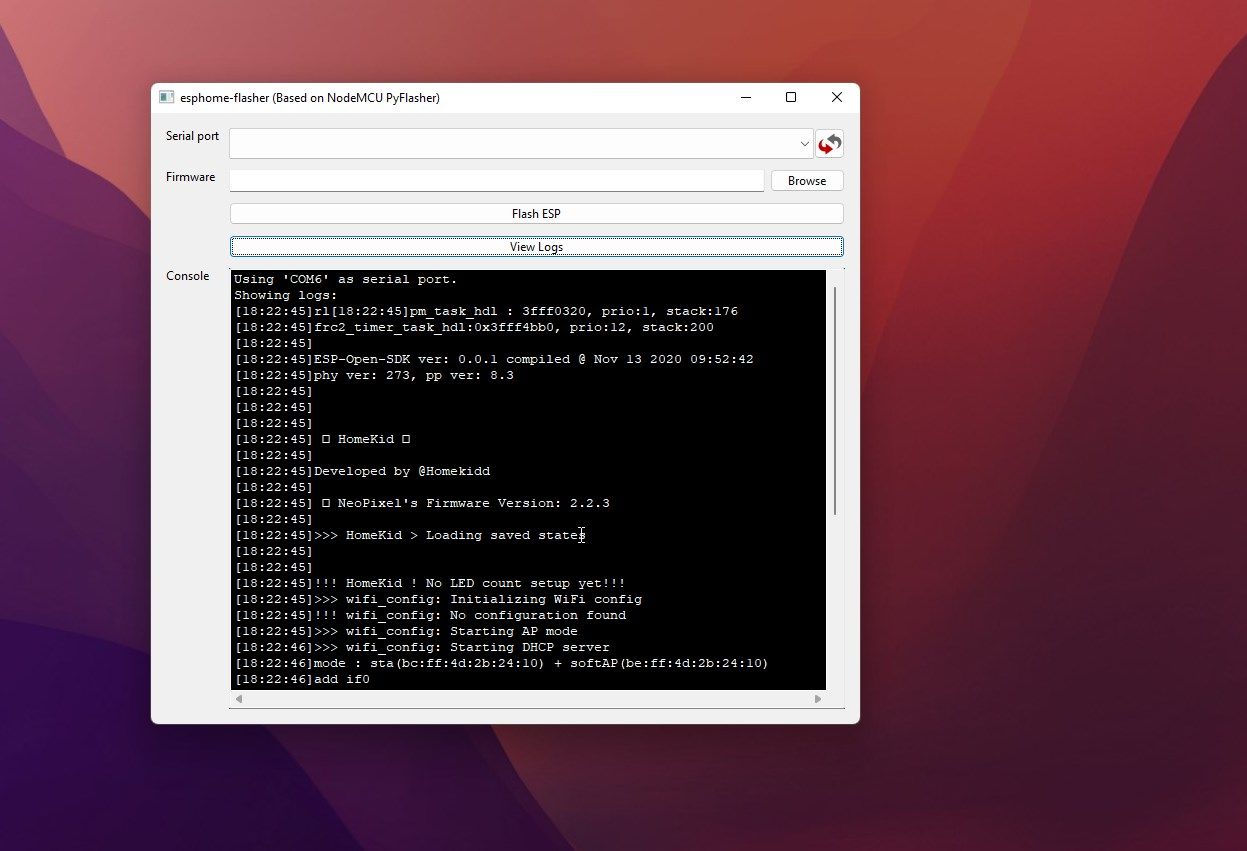Maximize the esphome-flasher window
The height and width of the screenshot is (851, 1247).
[x=791, y=98]
